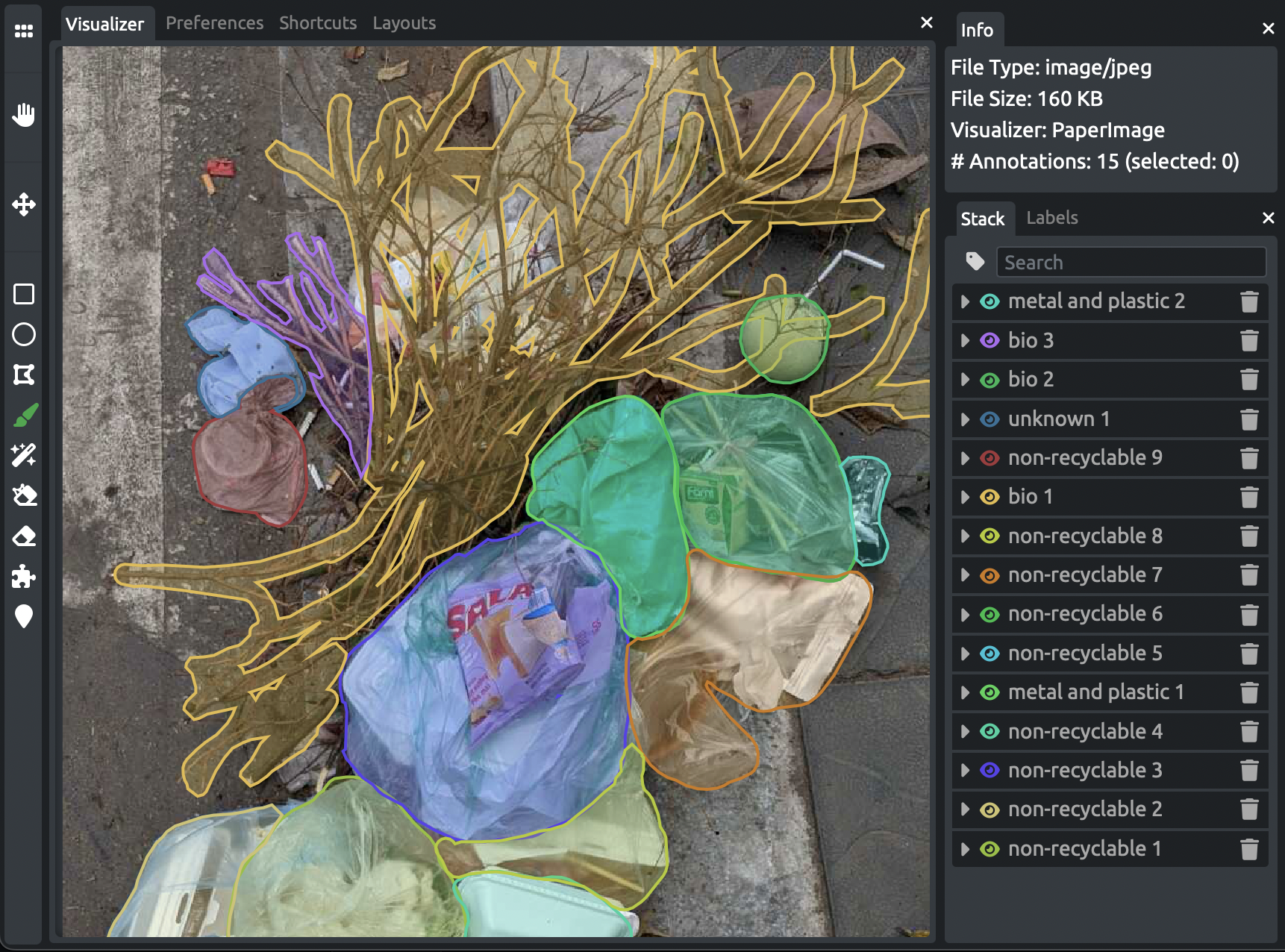
Task: Hide the non-recyclable 7 annotation
Action: [989, 575]
